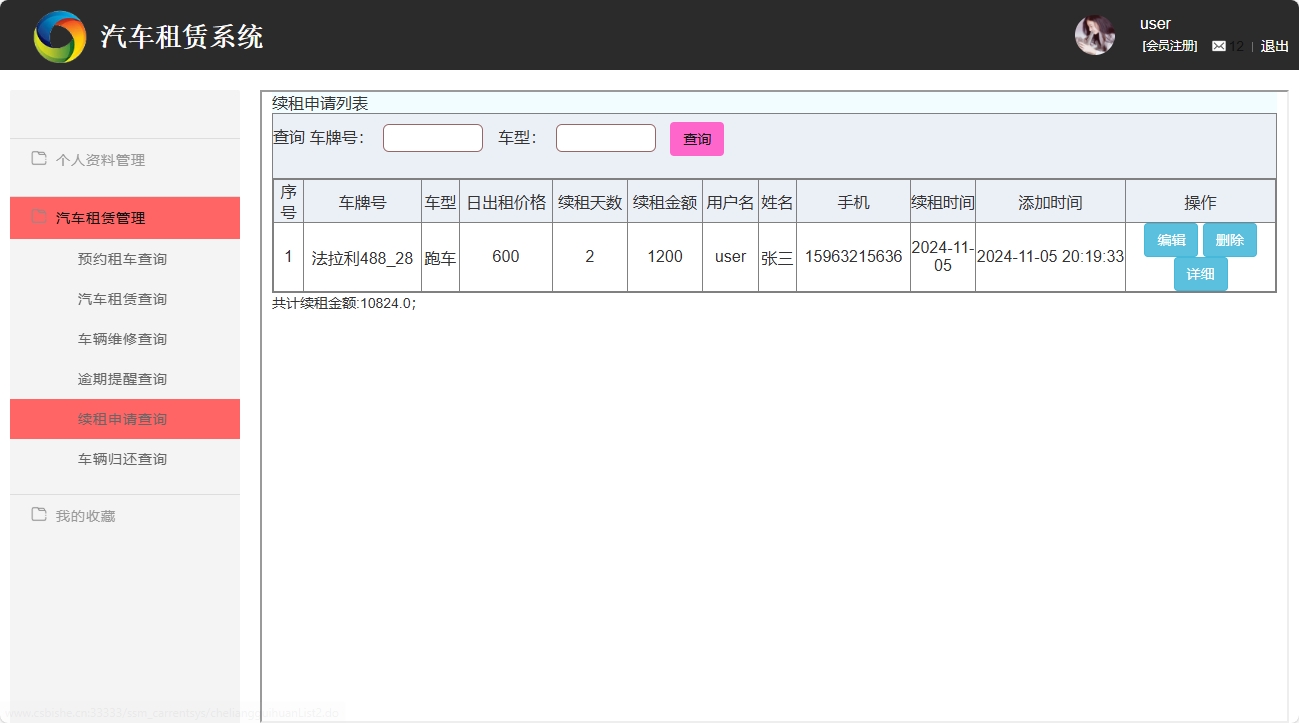Expand the 个人资料管理 menu section

pyautogui.click(x=100, y=160)
